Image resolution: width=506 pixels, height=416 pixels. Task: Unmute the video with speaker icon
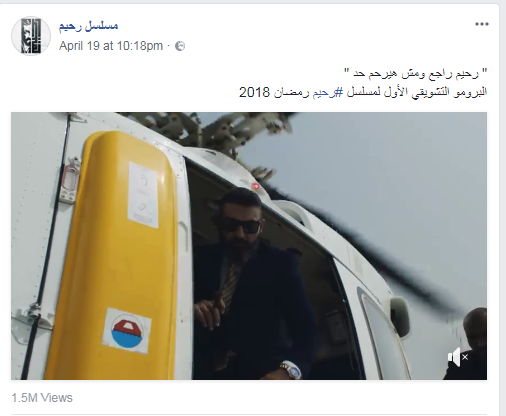coord(458,357)
